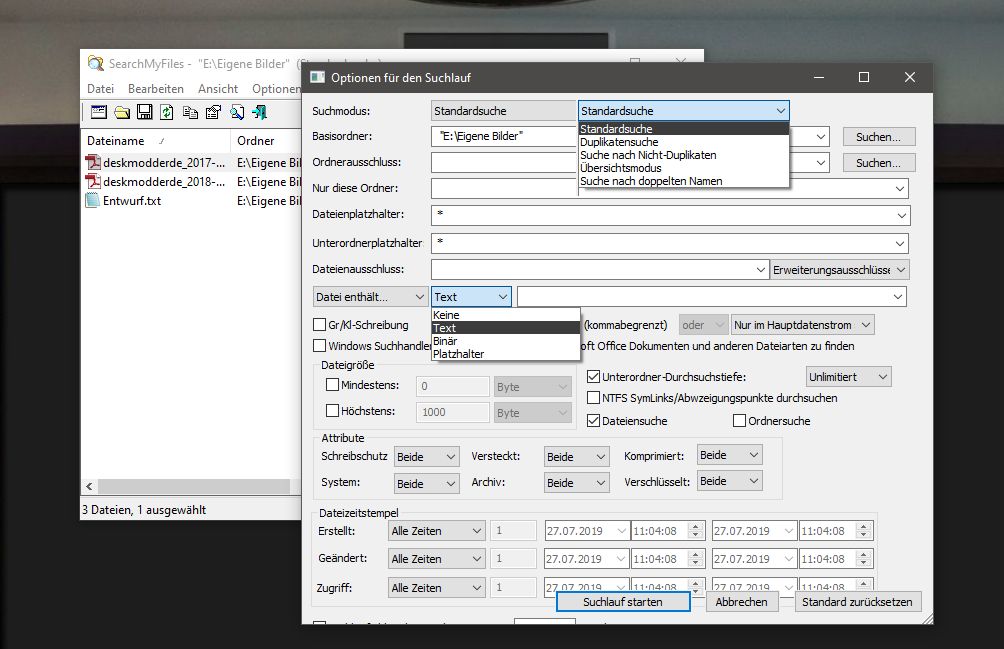Open the Ansicht menu

(x=218, y=89)
